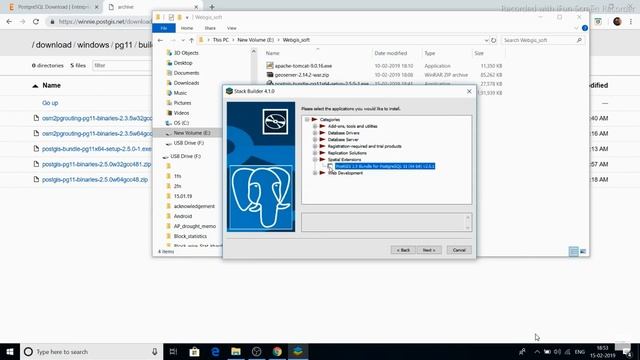
Task: Click the browser filter input field
Action: (122, 65)
